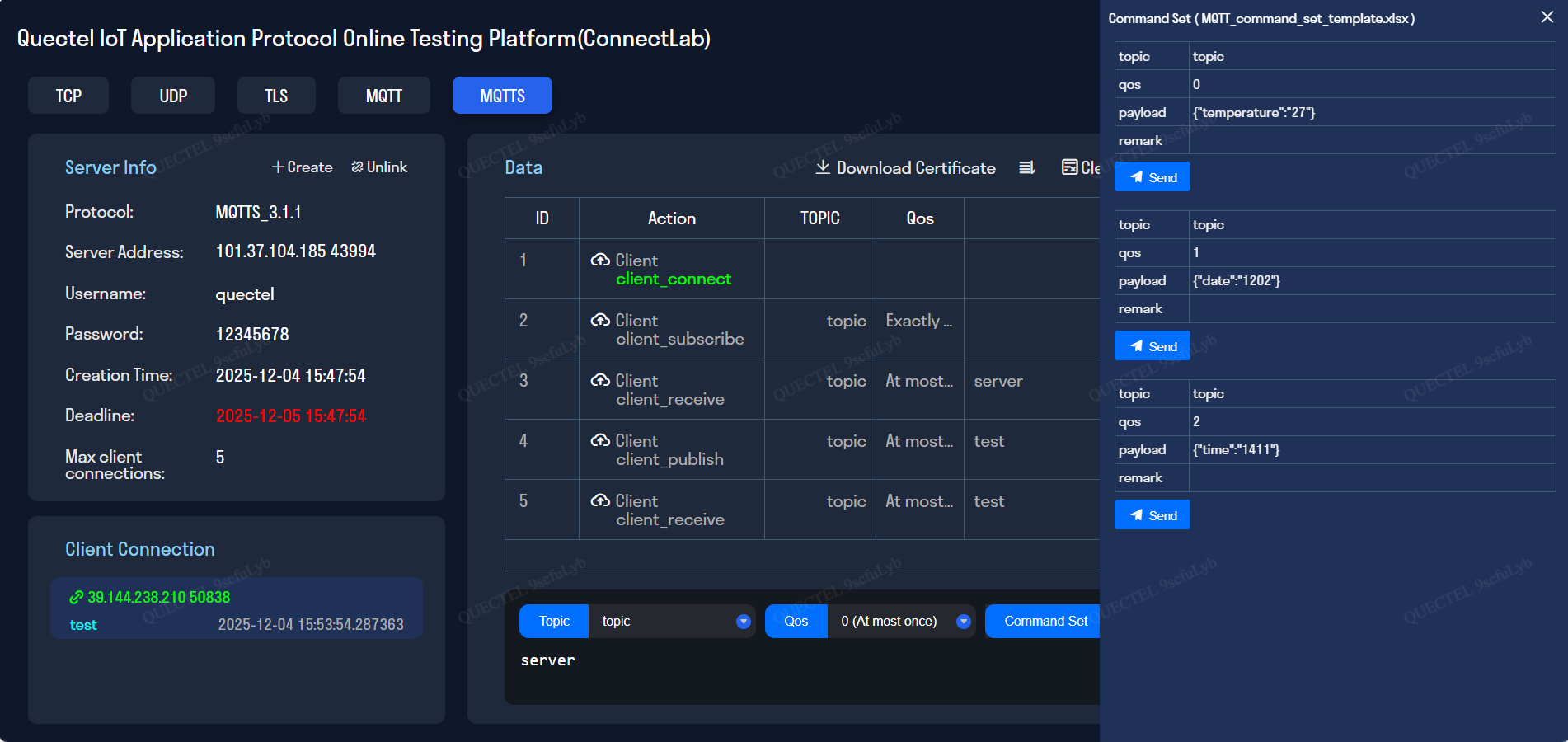Click the Clear icon in the Data header

coord(1069,167)
